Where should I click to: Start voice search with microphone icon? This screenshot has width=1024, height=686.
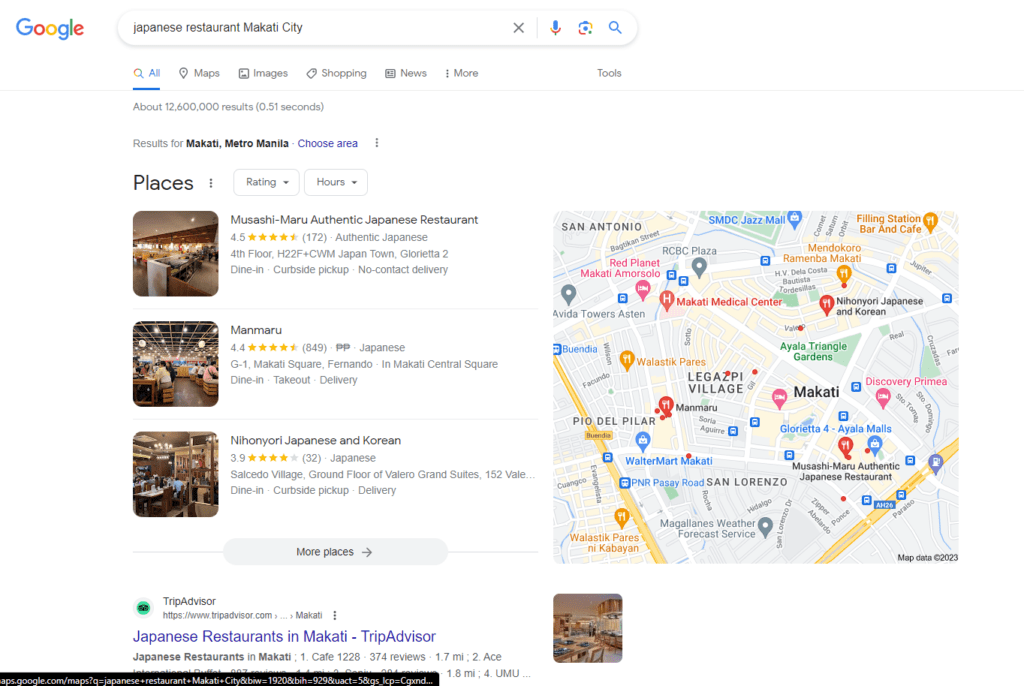(x=555, y=28)
